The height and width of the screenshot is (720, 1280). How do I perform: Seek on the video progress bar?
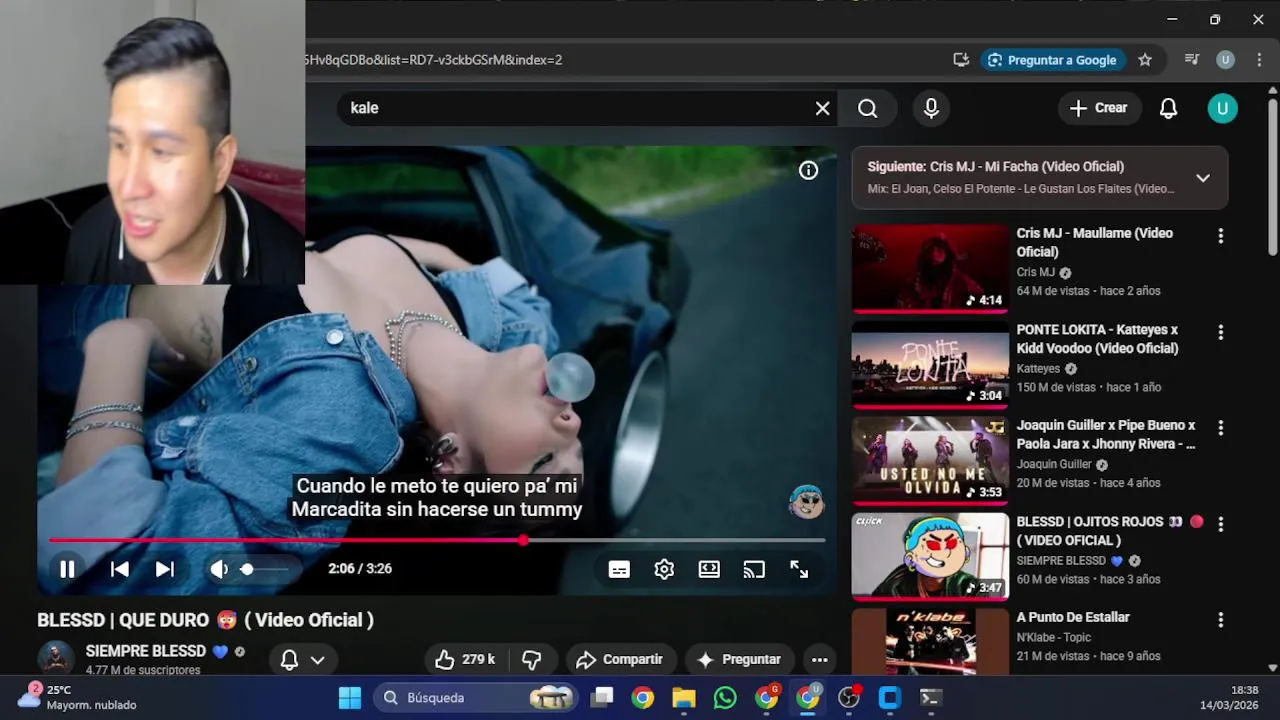(437, 540)
